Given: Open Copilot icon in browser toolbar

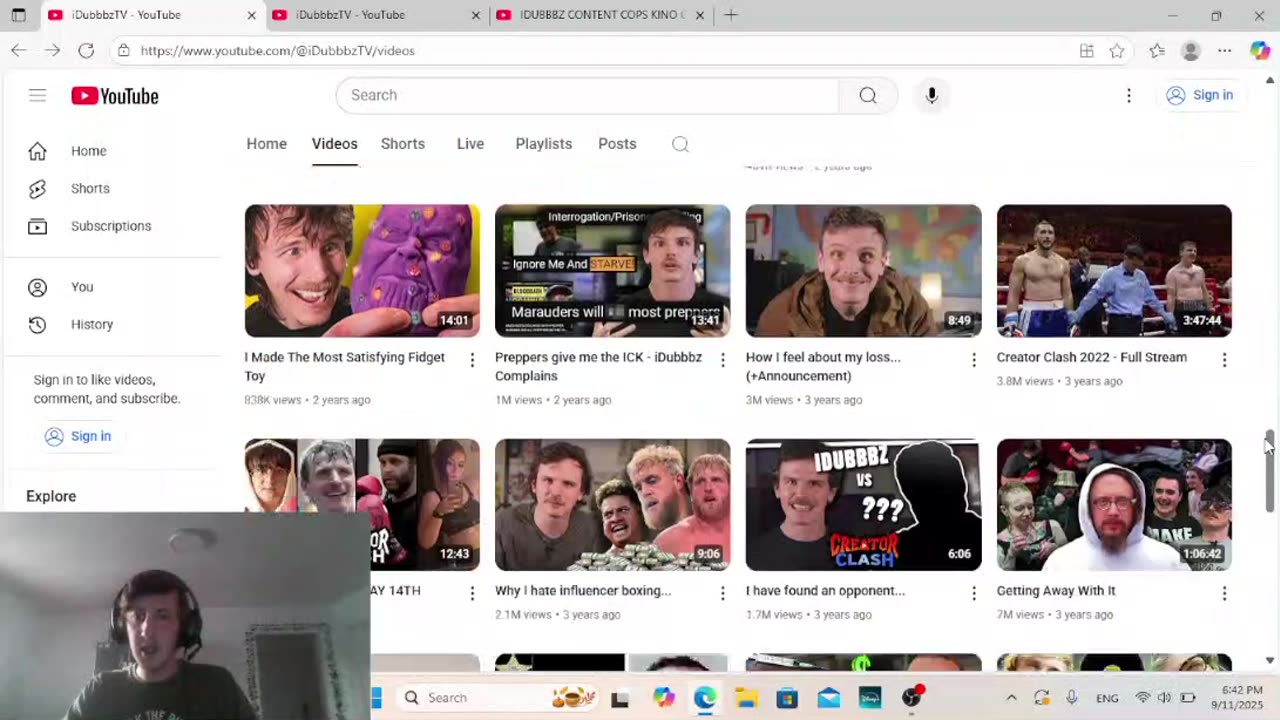Looking at the screenshot, I should click(x=1260, y=51).
